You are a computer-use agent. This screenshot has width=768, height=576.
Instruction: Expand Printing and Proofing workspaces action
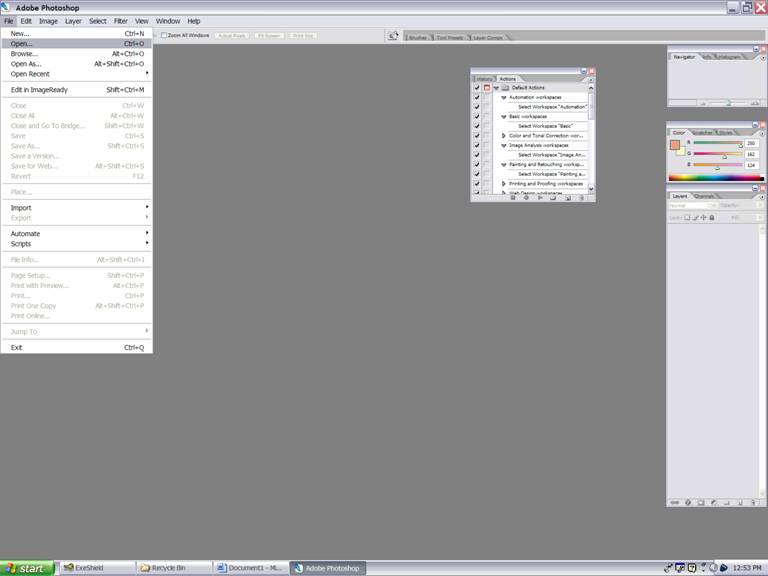504,184
